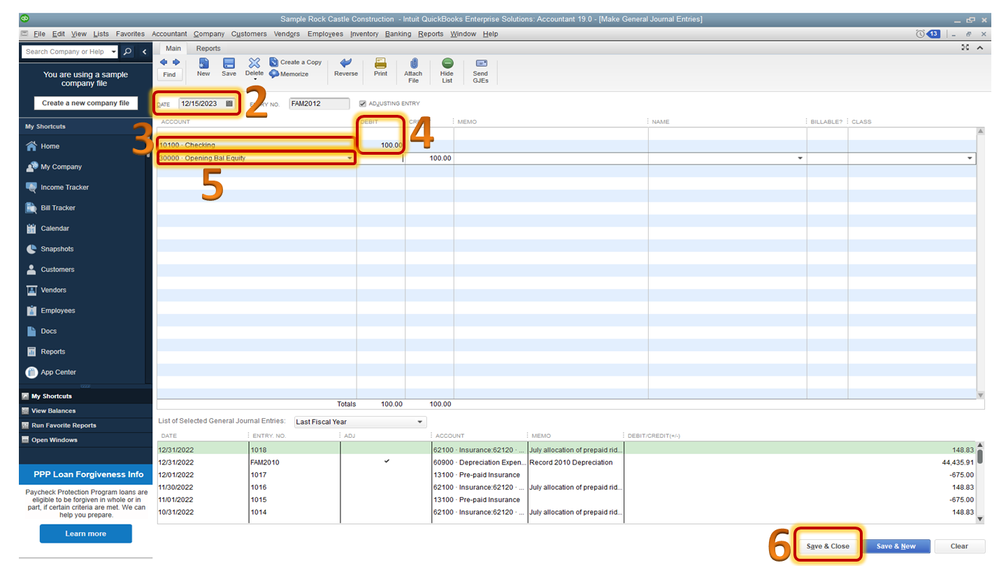The width and height of the screenshot is (999, 566).
Task: Click credit amount 100.00 cell
Action: coord(429,158)
